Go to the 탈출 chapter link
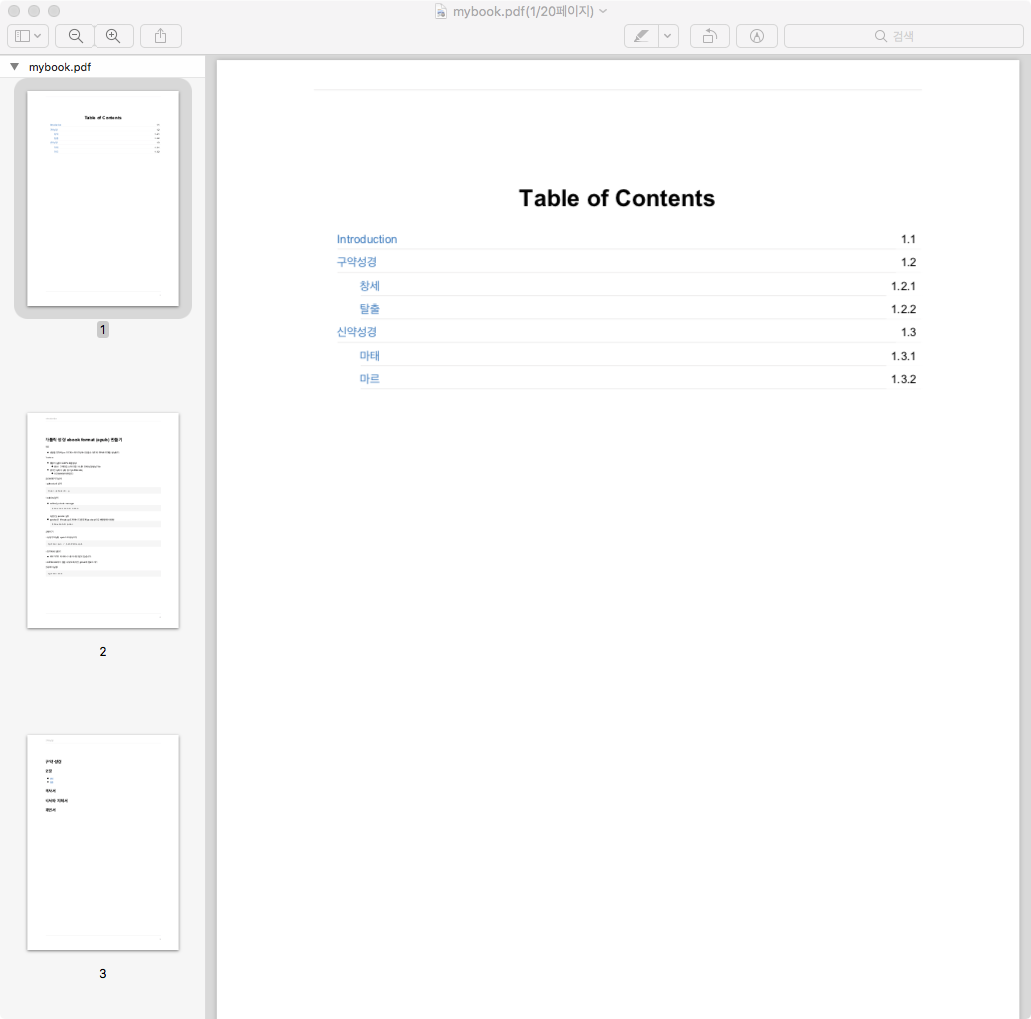Image resolution: width=1031 pixels, height=1019 pixels. (x=370, y=309)
